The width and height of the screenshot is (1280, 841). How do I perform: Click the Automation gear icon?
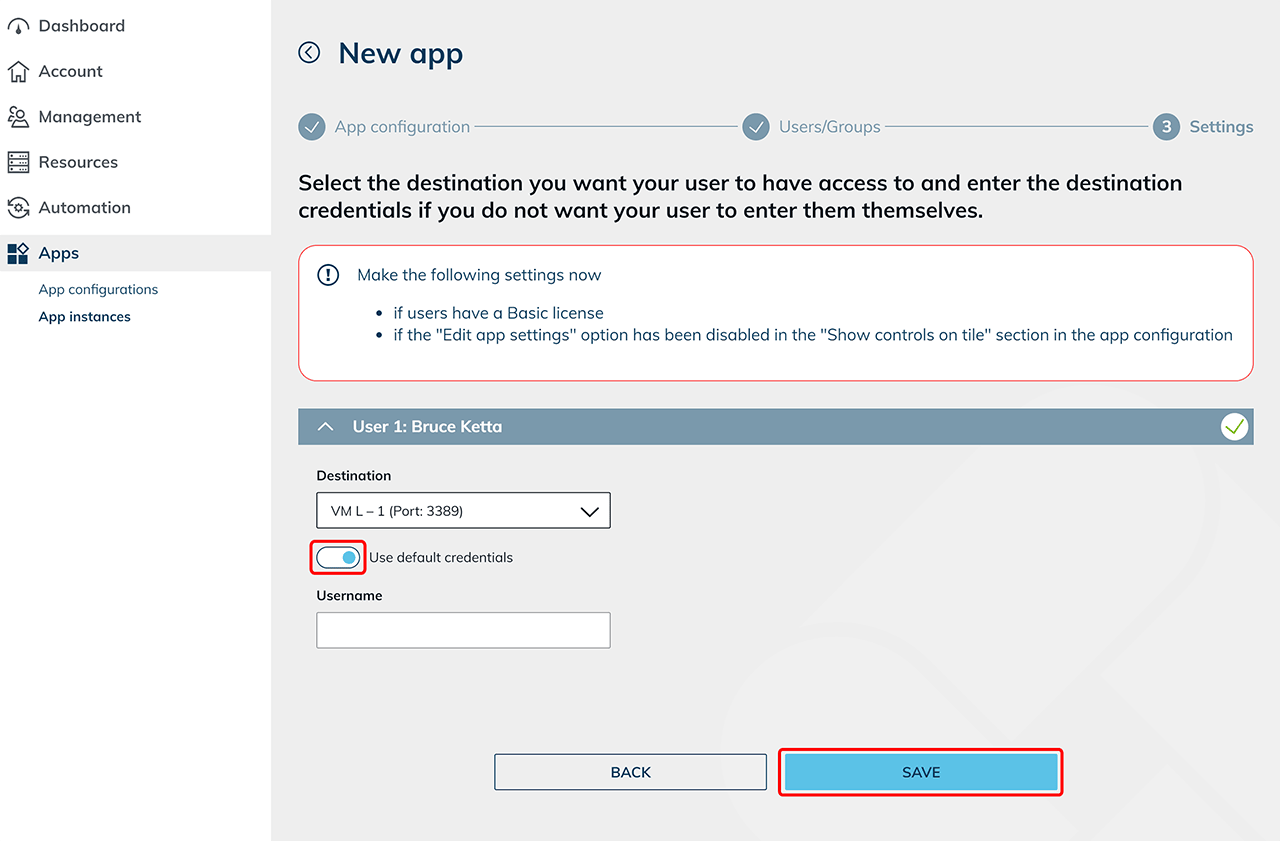point(18,208)
